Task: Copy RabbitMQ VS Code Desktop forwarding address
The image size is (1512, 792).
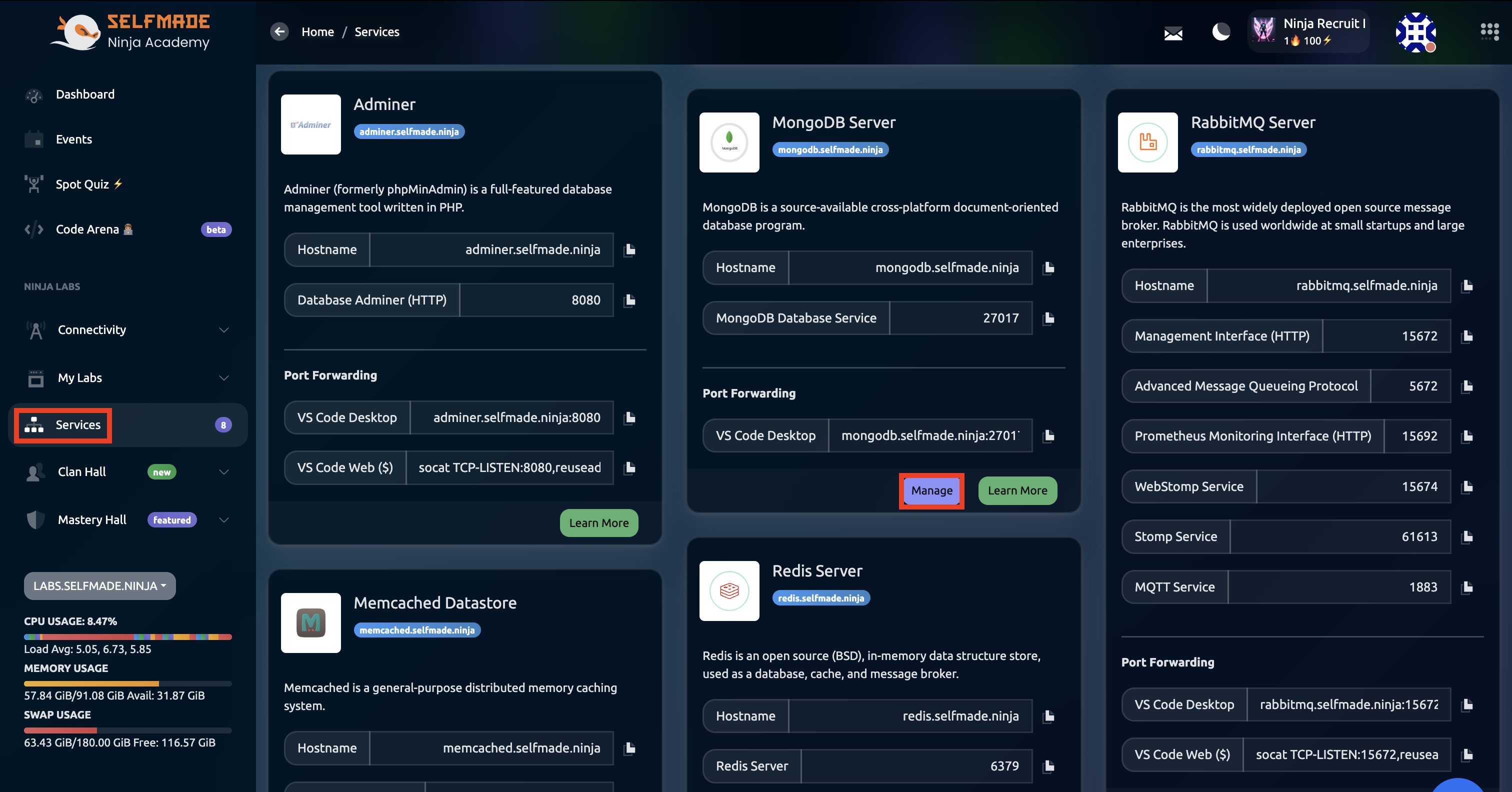Action: pyautogui.click(x=1467, y=704)
